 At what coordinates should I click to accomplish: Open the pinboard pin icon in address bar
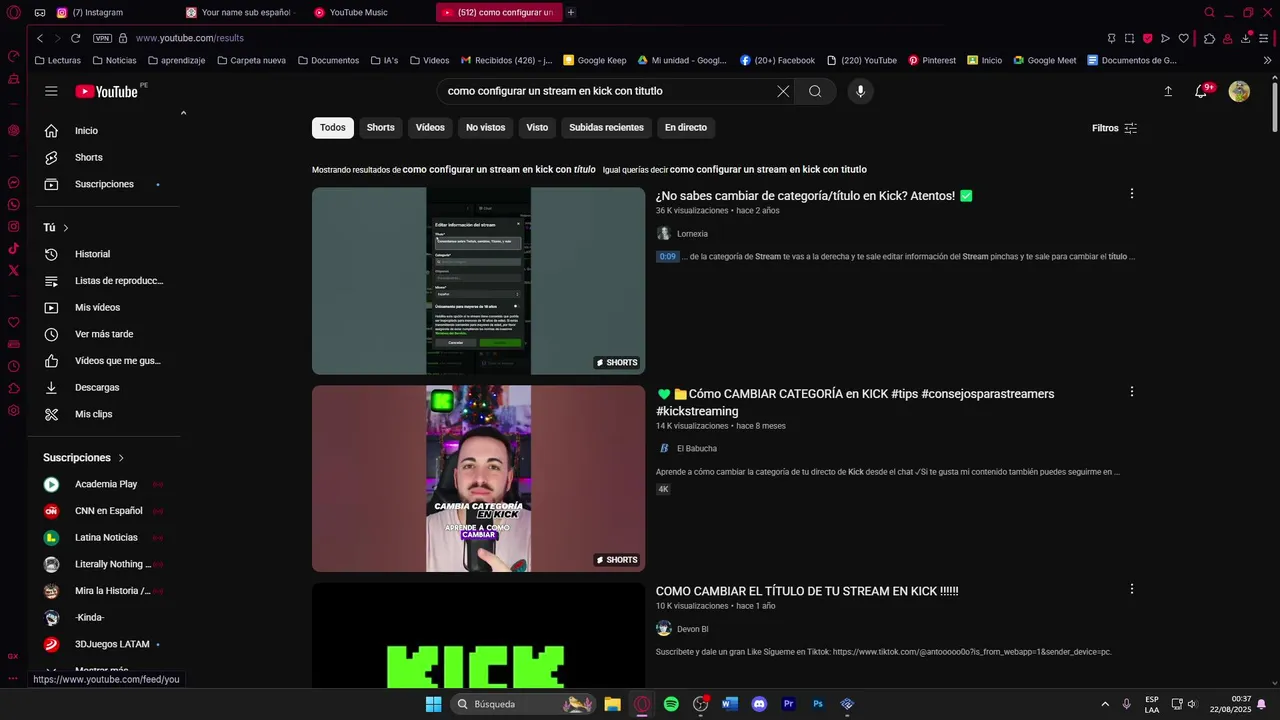[1111, 38]
